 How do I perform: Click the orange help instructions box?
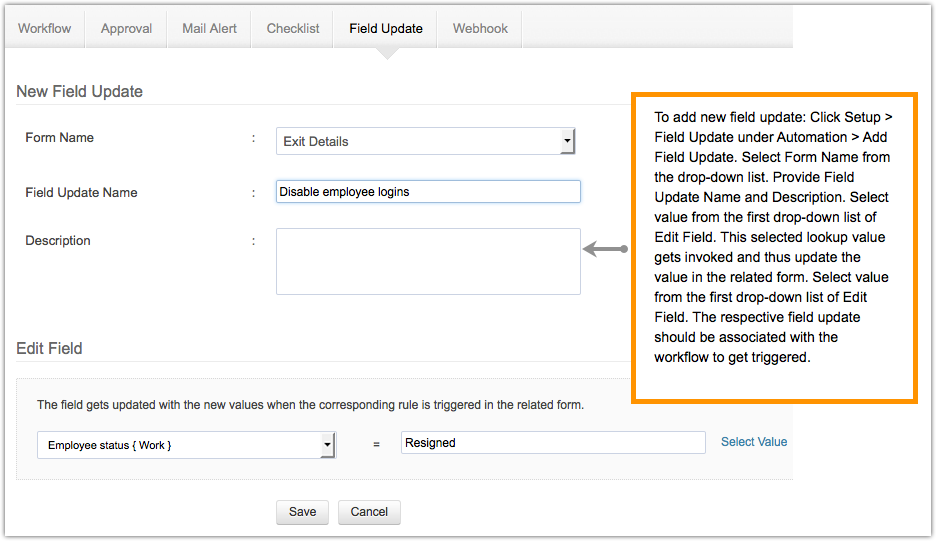[x=773, y=247]
